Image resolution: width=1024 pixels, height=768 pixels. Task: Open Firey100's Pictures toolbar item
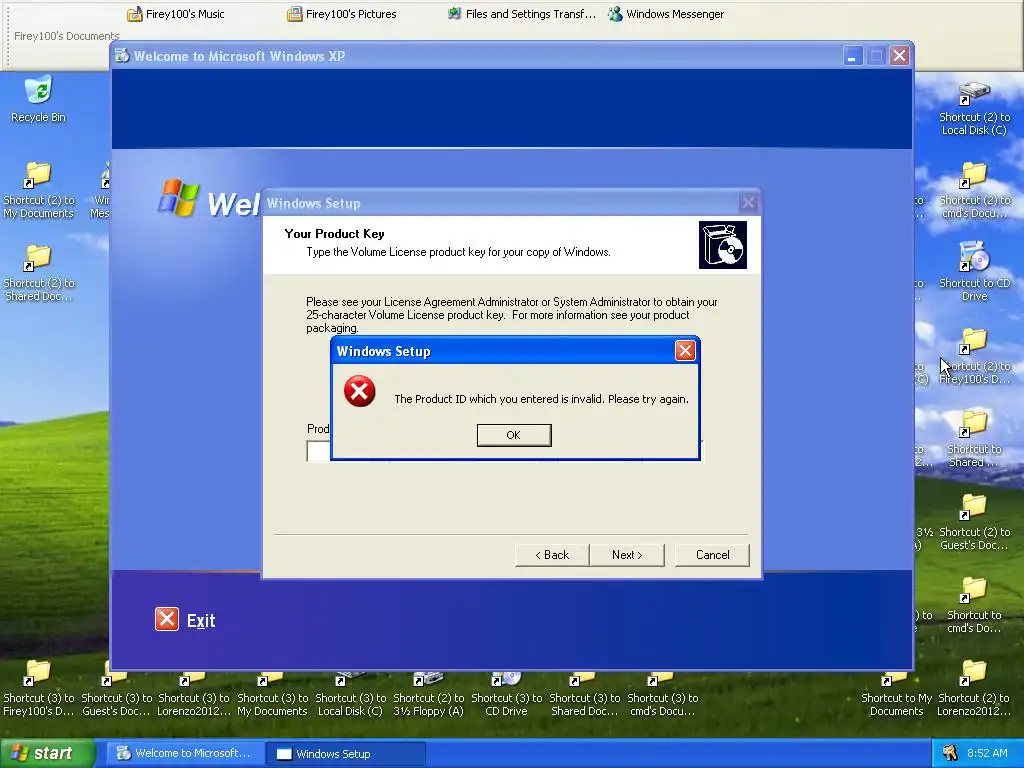pyautogui.click(x=342, y=14)
